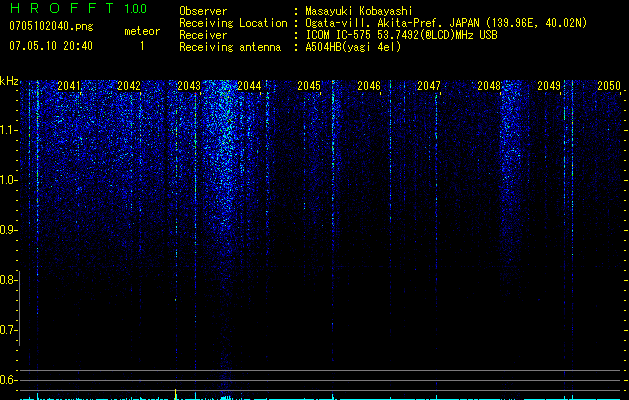Click the kHz axis unit label
Screen dimensions: 629x400
(x=9, y=81)
